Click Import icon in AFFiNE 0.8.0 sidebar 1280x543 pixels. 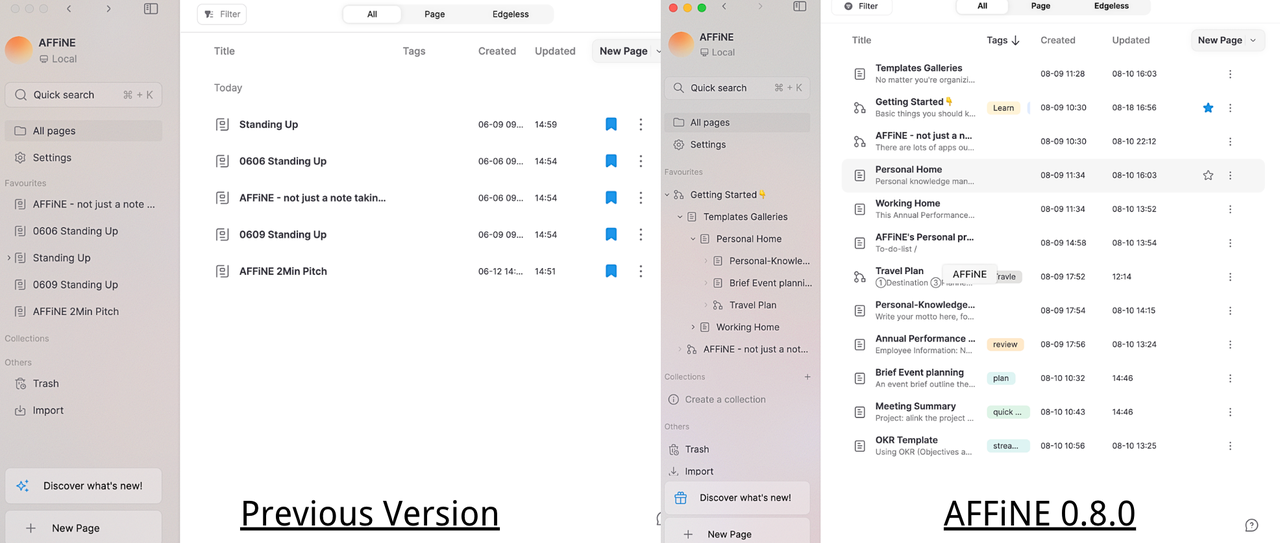pos(674,471)
